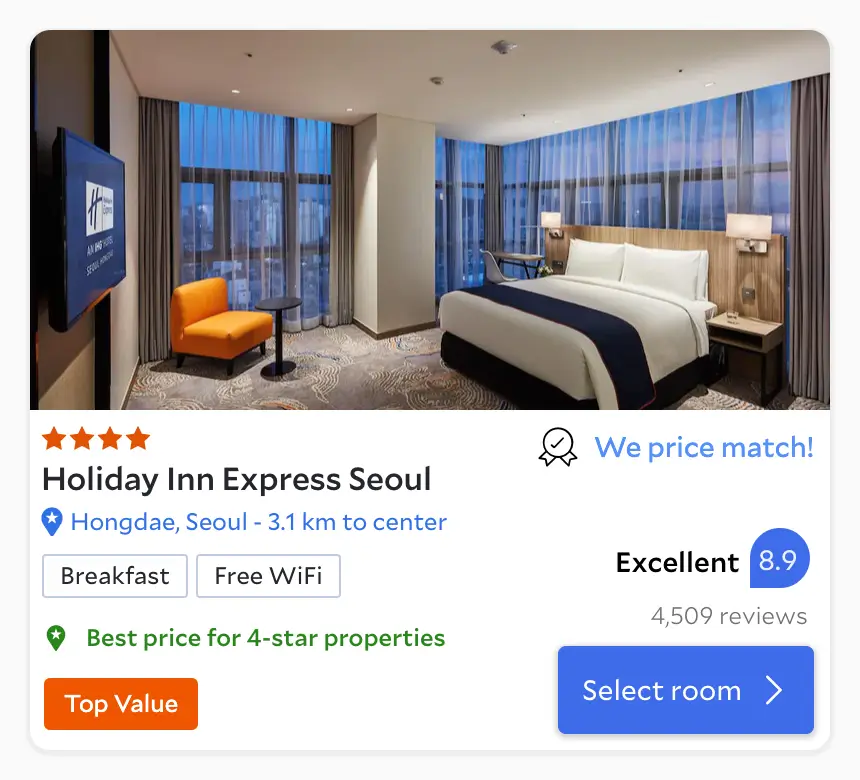Click the blue location pin icon
This screenshot has width=860, height=780.
coord(52,522)
